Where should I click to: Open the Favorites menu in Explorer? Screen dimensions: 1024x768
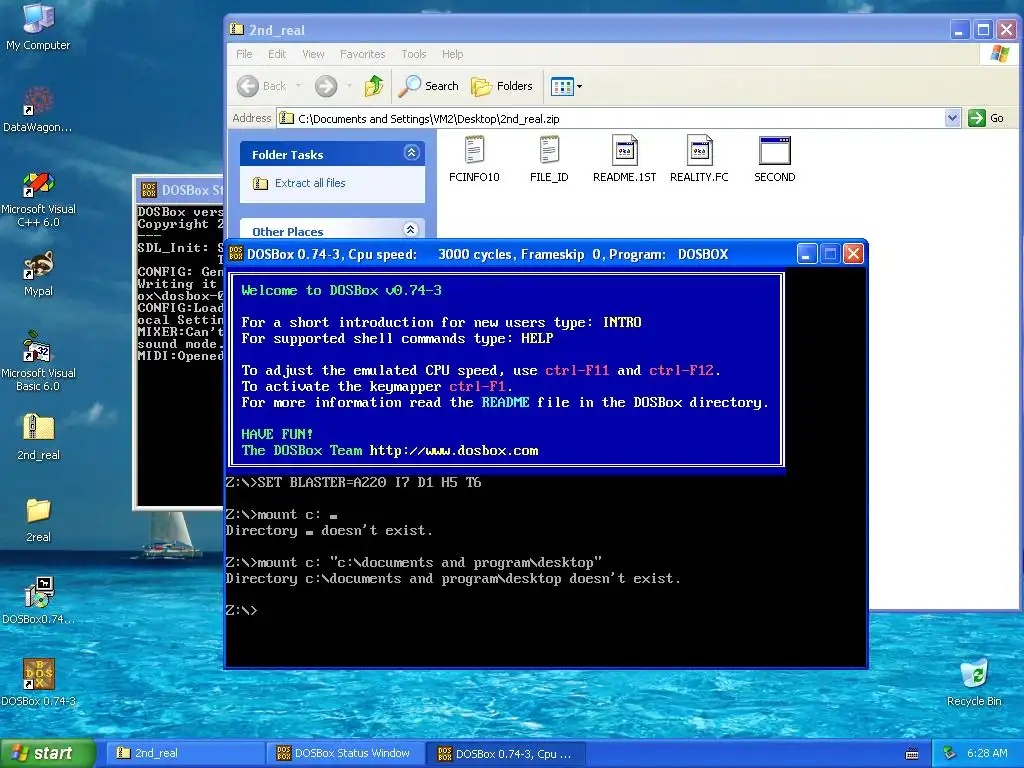point(362,54)
